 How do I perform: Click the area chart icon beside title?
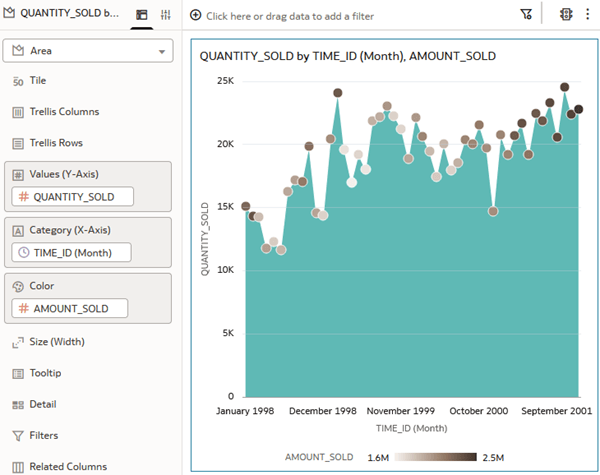(x=9, y=13)
